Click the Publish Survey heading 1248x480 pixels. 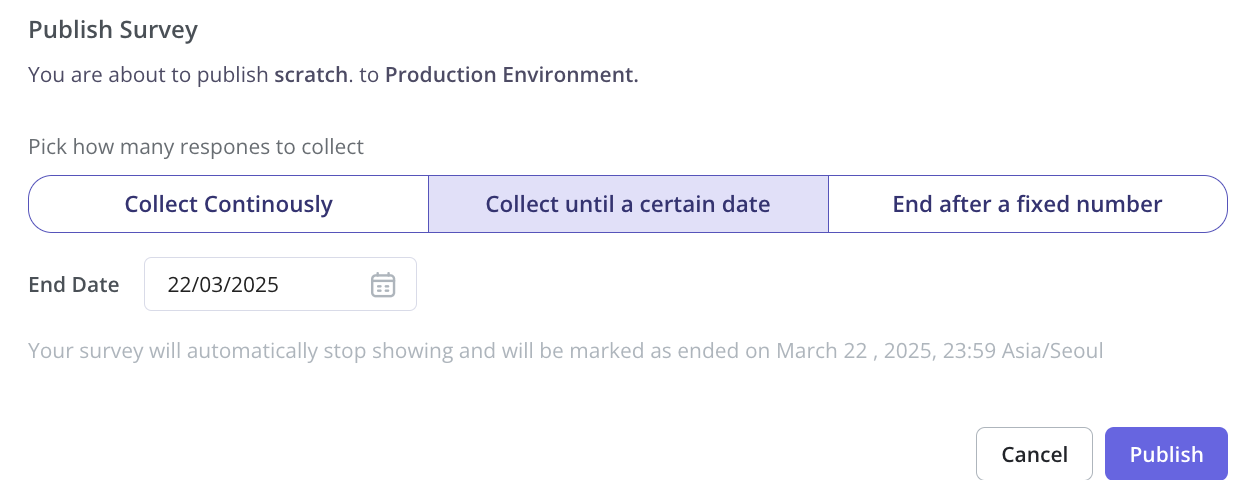[113, 30]
